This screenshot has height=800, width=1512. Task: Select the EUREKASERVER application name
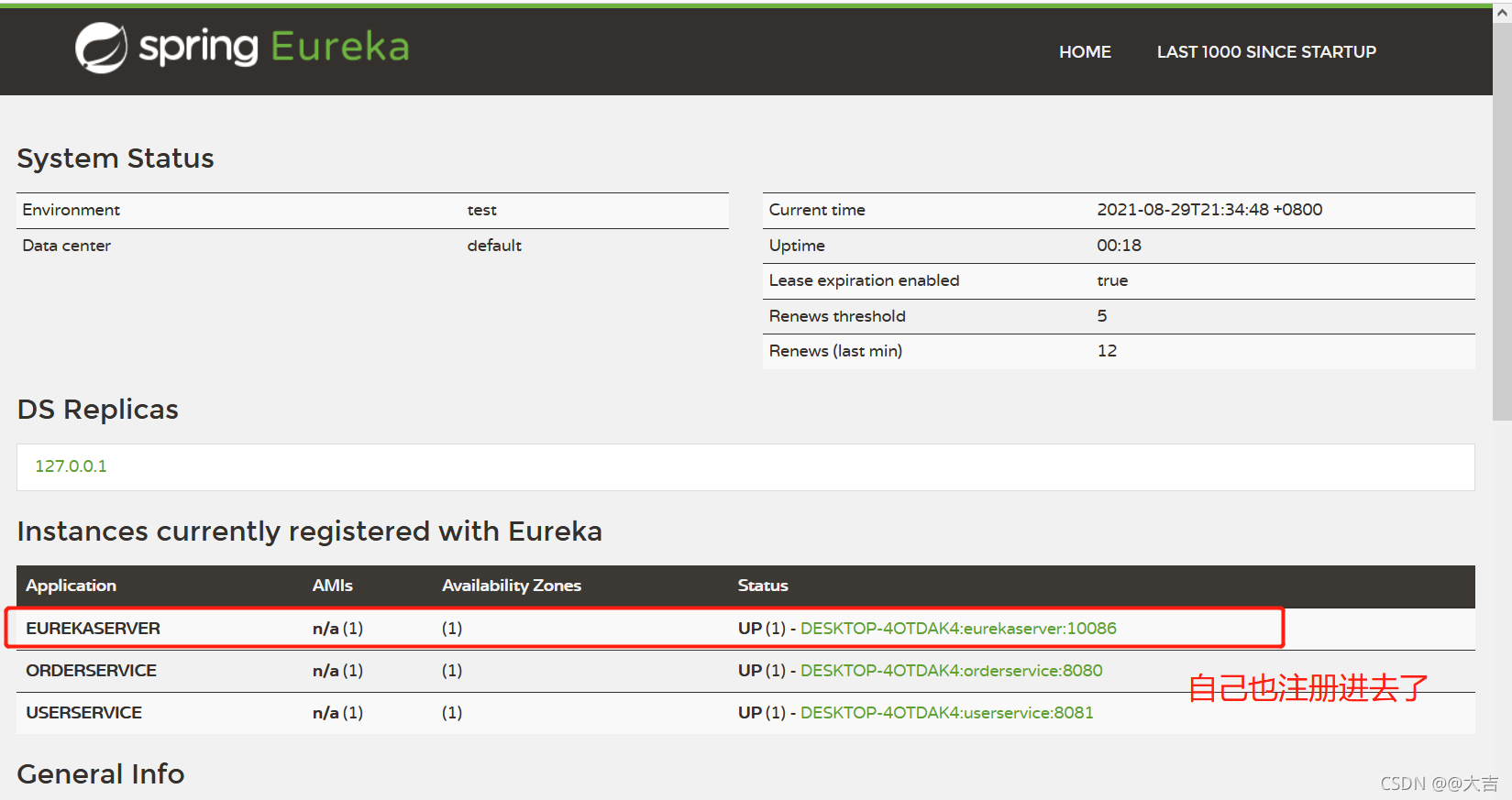tap(93, 629)
